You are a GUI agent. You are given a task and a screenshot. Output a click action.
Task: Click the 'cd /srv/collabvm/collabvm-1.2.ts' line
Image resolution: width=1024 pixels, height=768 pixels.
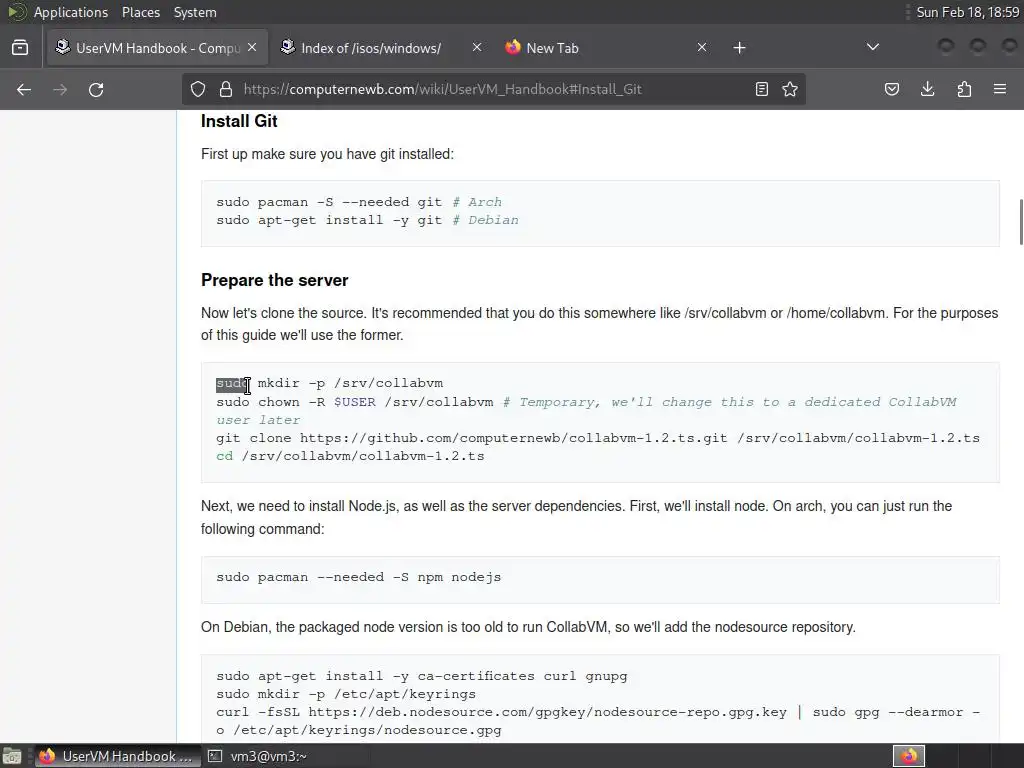(350, 456)
